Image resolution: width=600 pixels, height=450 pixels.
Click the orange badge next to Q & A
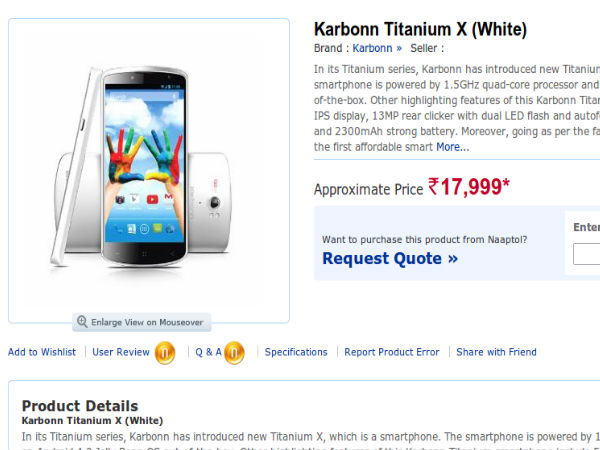pos(234,352)
